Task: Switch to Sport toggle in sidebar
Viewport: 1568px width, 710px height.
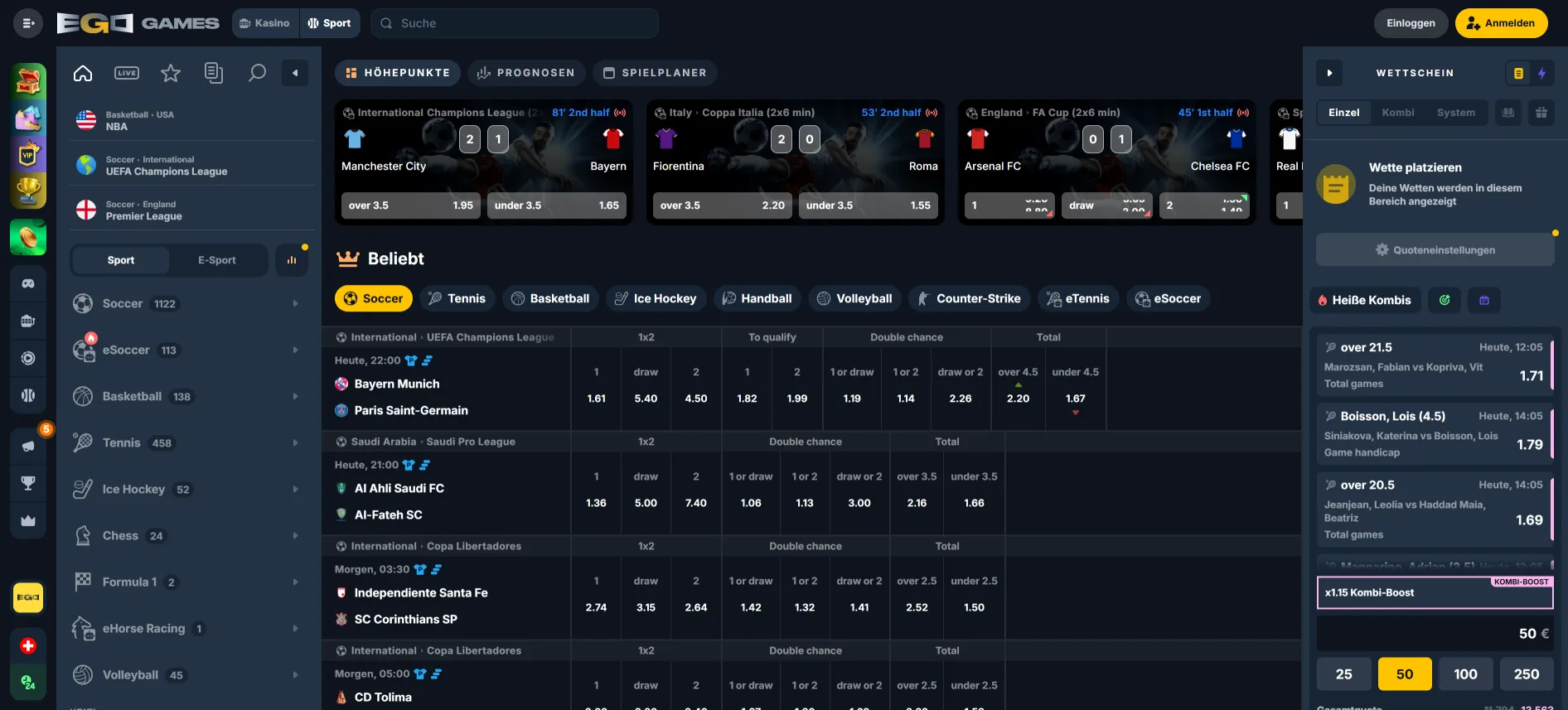Action: pos(121,260)
